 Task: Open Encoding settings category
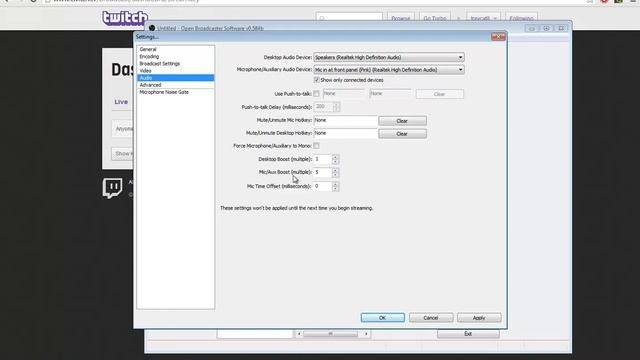pos(149,57)
